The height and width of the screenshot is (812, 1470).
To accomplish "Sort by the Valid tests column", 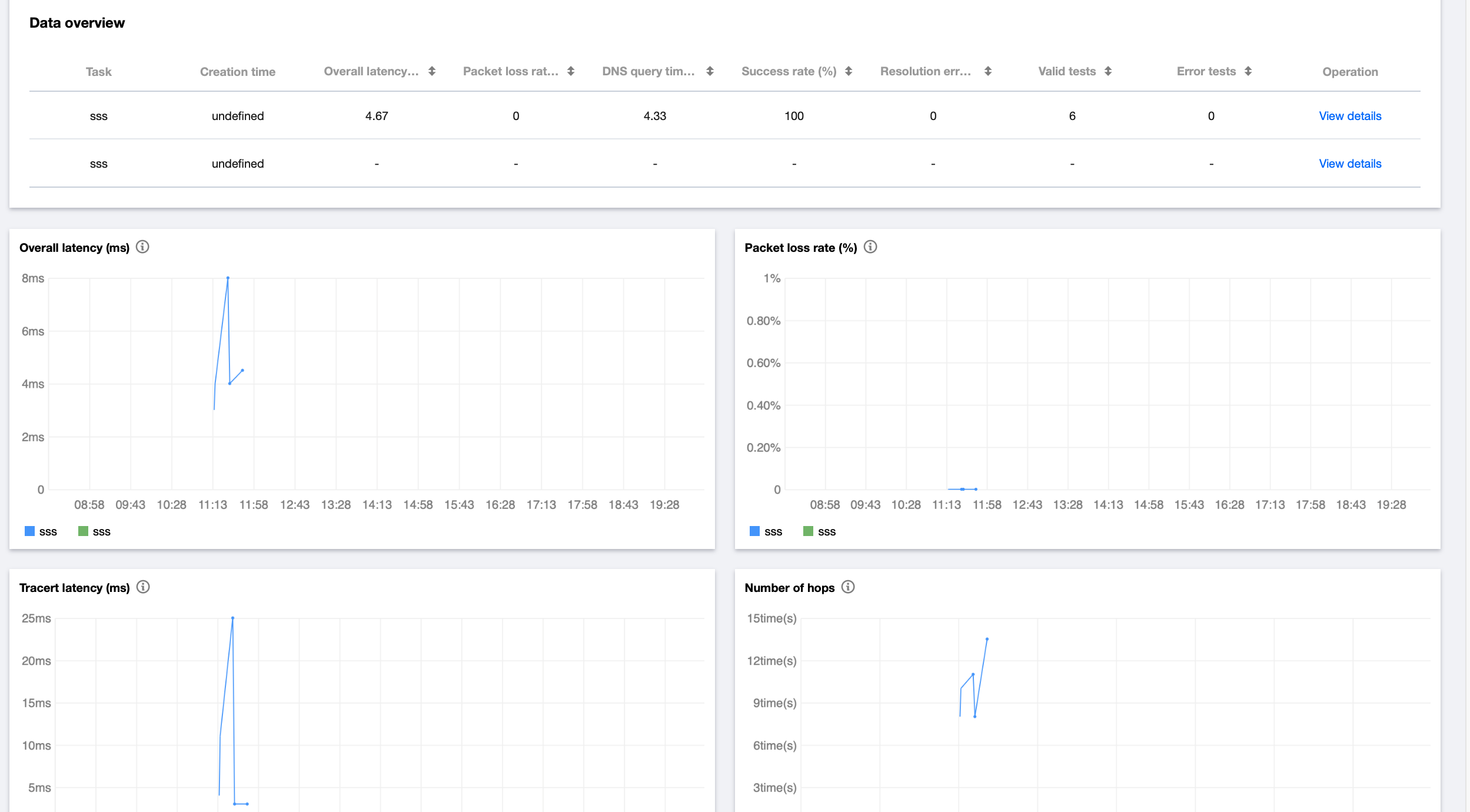I will [1108, 71].
